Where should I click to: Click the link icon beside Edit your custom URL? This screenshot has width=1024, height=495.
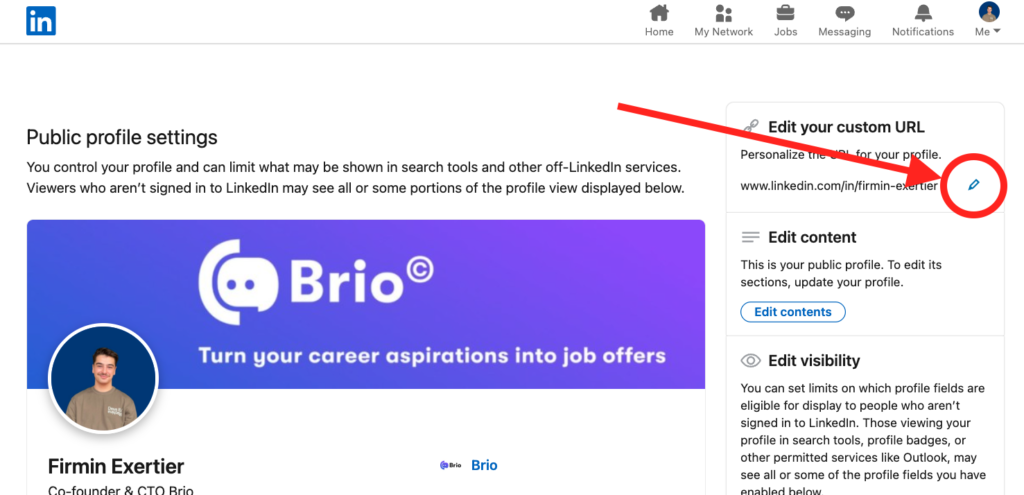(x=751, y=127)
